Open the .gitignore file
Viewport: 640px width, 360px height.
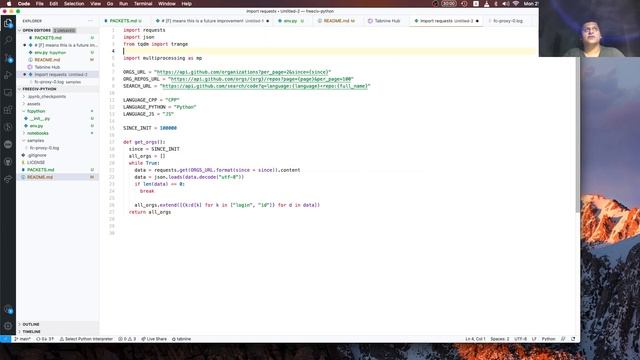pyautogui.click(x=37, y=155)
